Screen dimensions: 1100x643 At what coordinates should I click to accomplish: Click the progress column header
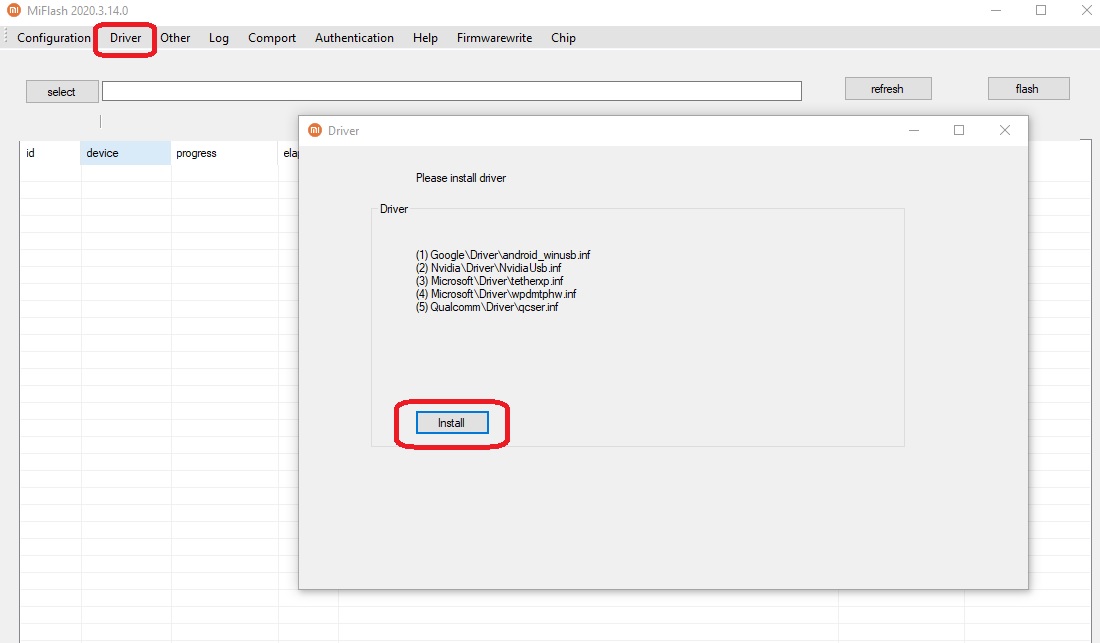[x=223, y=153]
